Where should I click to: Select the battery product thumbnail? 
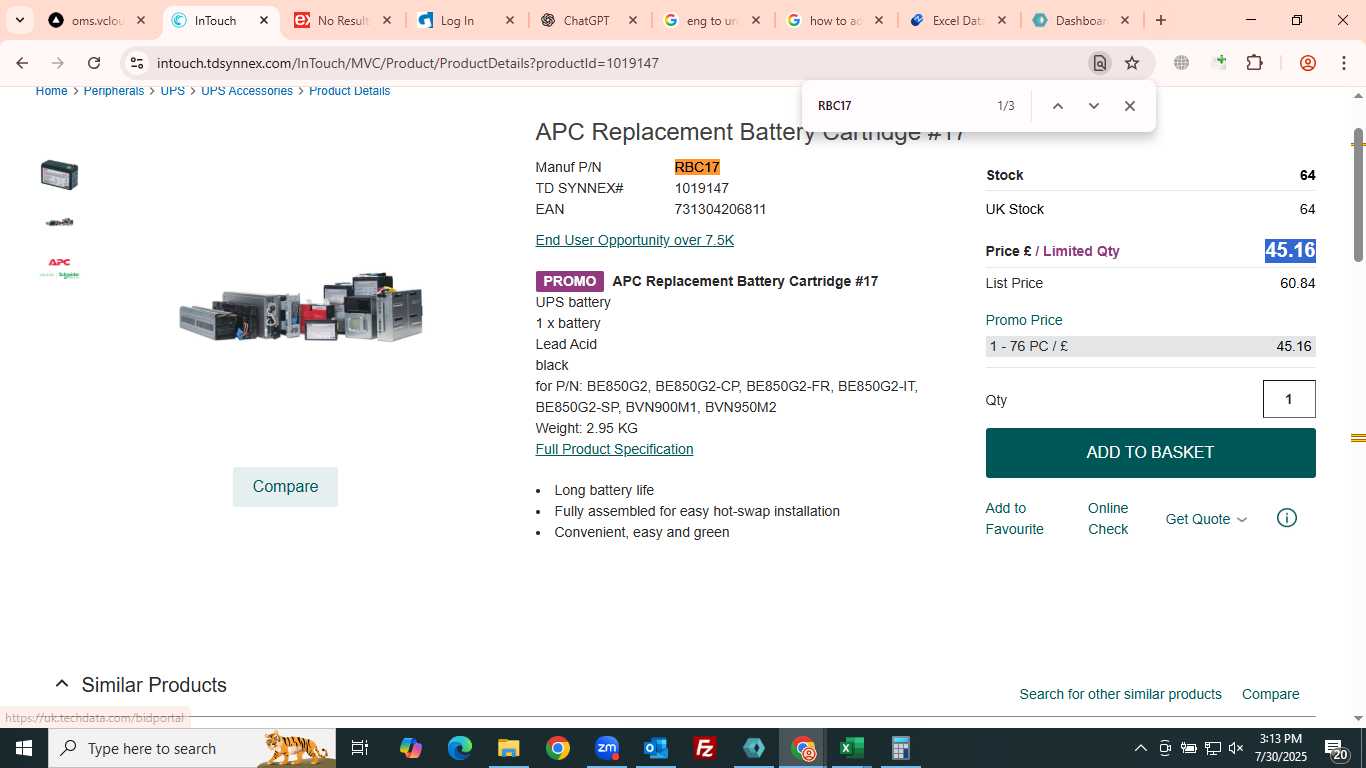pyautogui.click(x=59, y=175)
